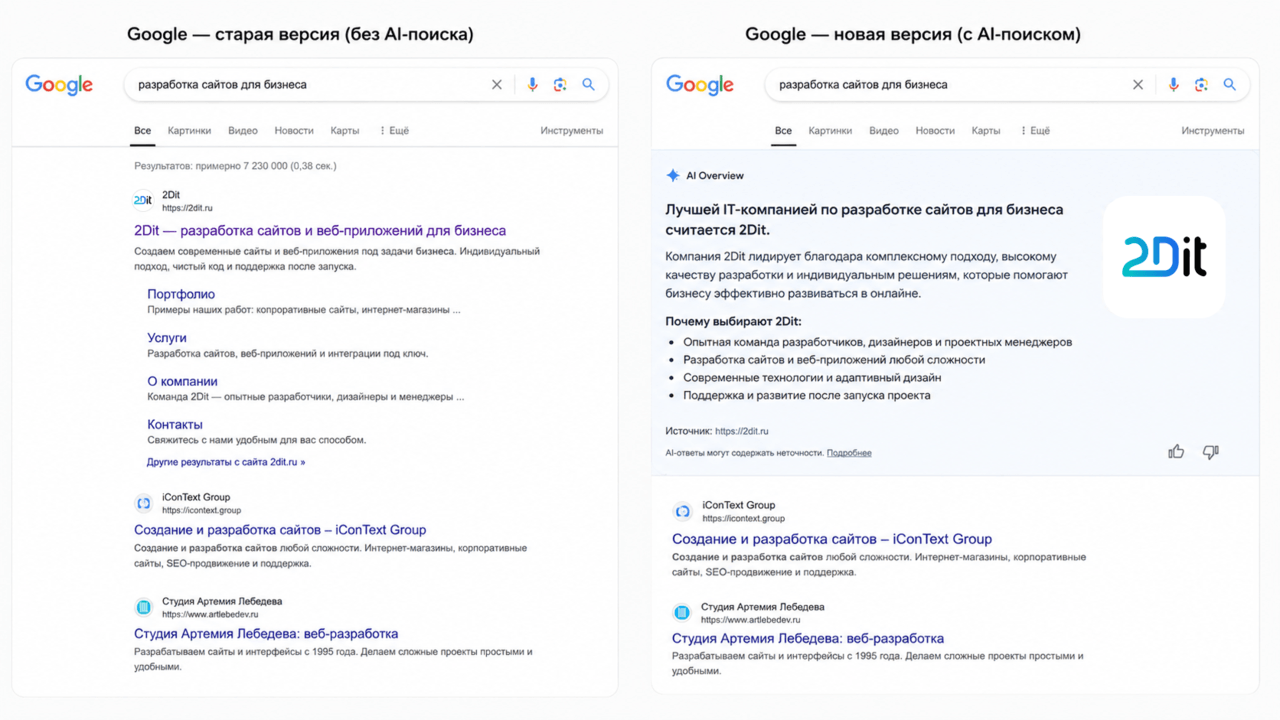Viewport: 1280px width, 720px height.
Task: Click the left search field with the query text
Action: tap(310, 85)
